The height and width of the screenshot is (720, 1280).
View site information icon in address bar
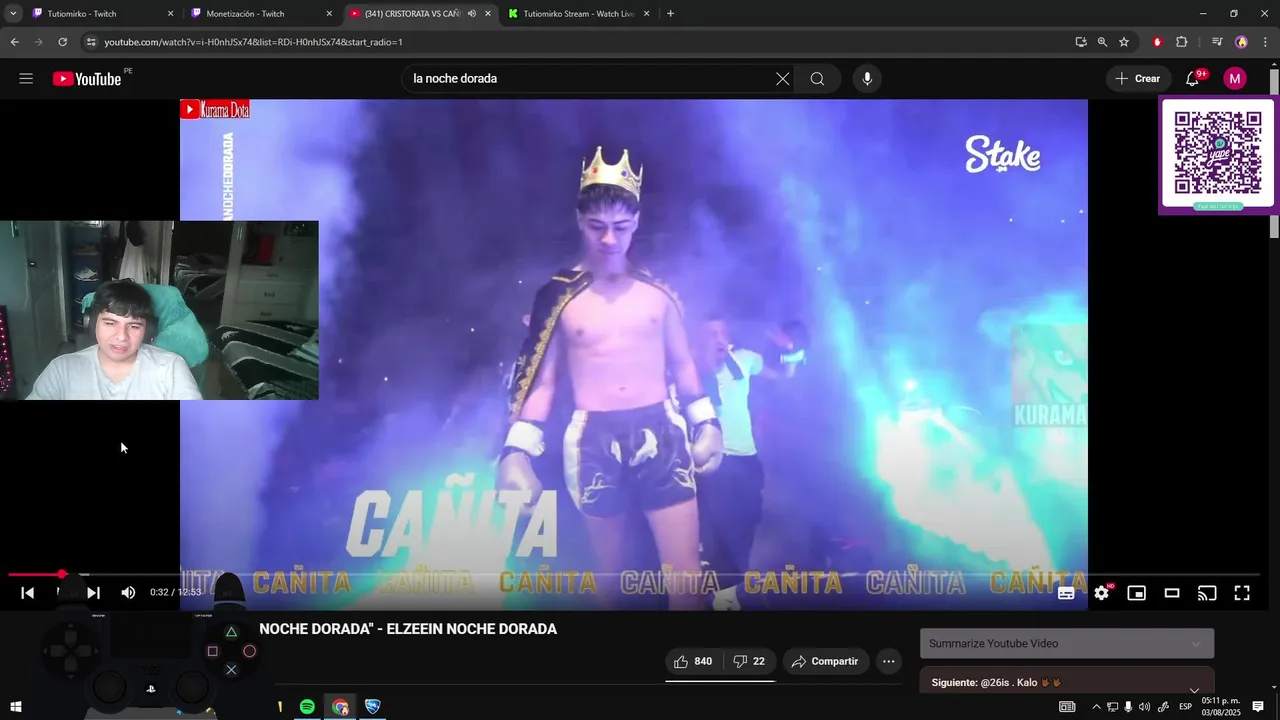91,42
